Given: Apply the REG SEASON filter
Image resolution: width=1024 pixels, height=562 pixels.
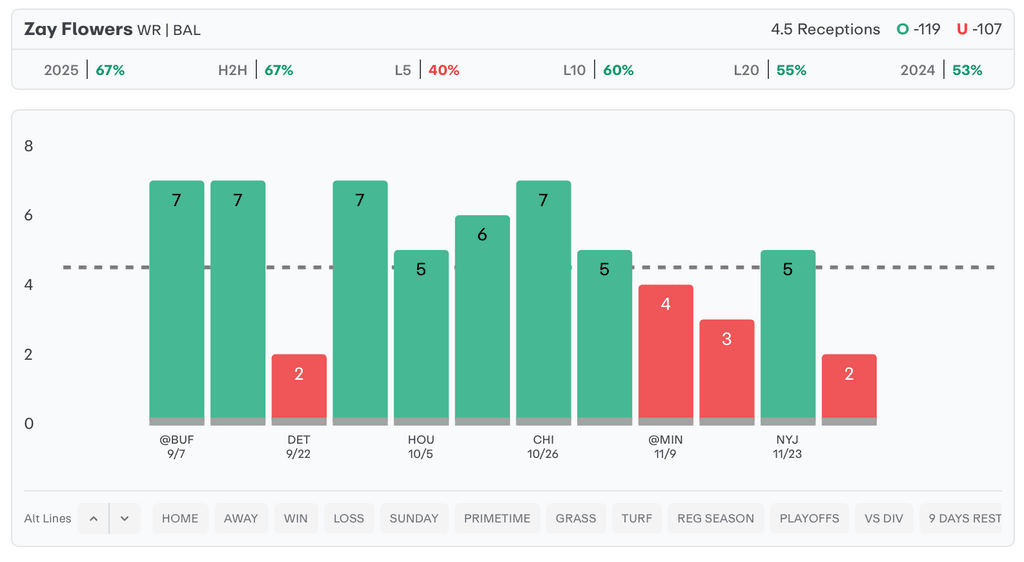Looking at the screenshot, I should (716, 518).
